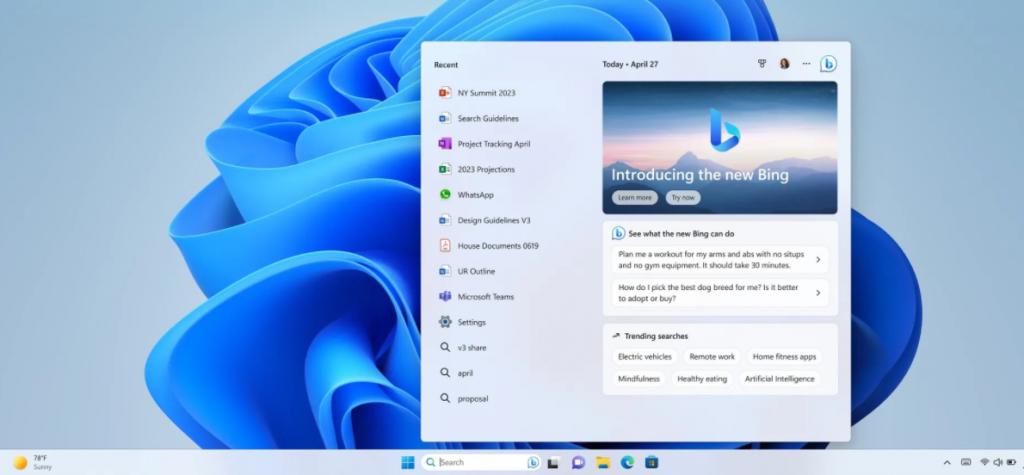1024x475 pixels.
Task: Click the Windows Start button
Action: (x=408, y=463)
